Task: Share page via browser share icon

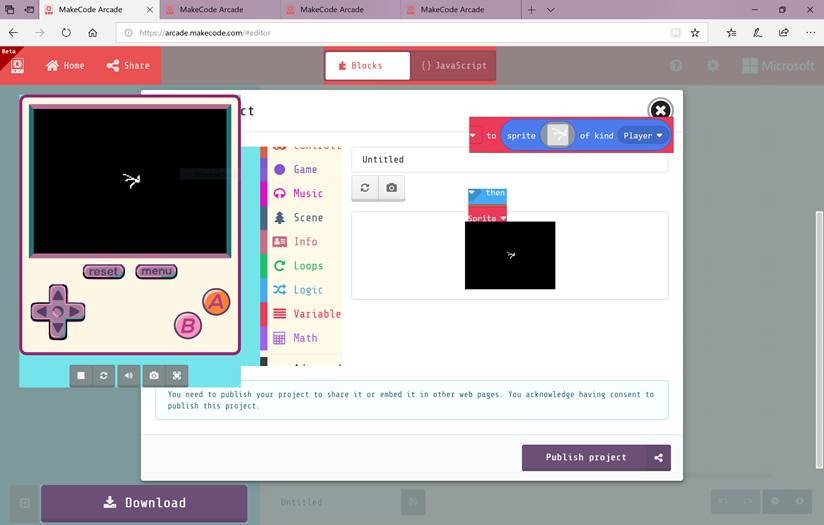Action: (x=784, y=33)
